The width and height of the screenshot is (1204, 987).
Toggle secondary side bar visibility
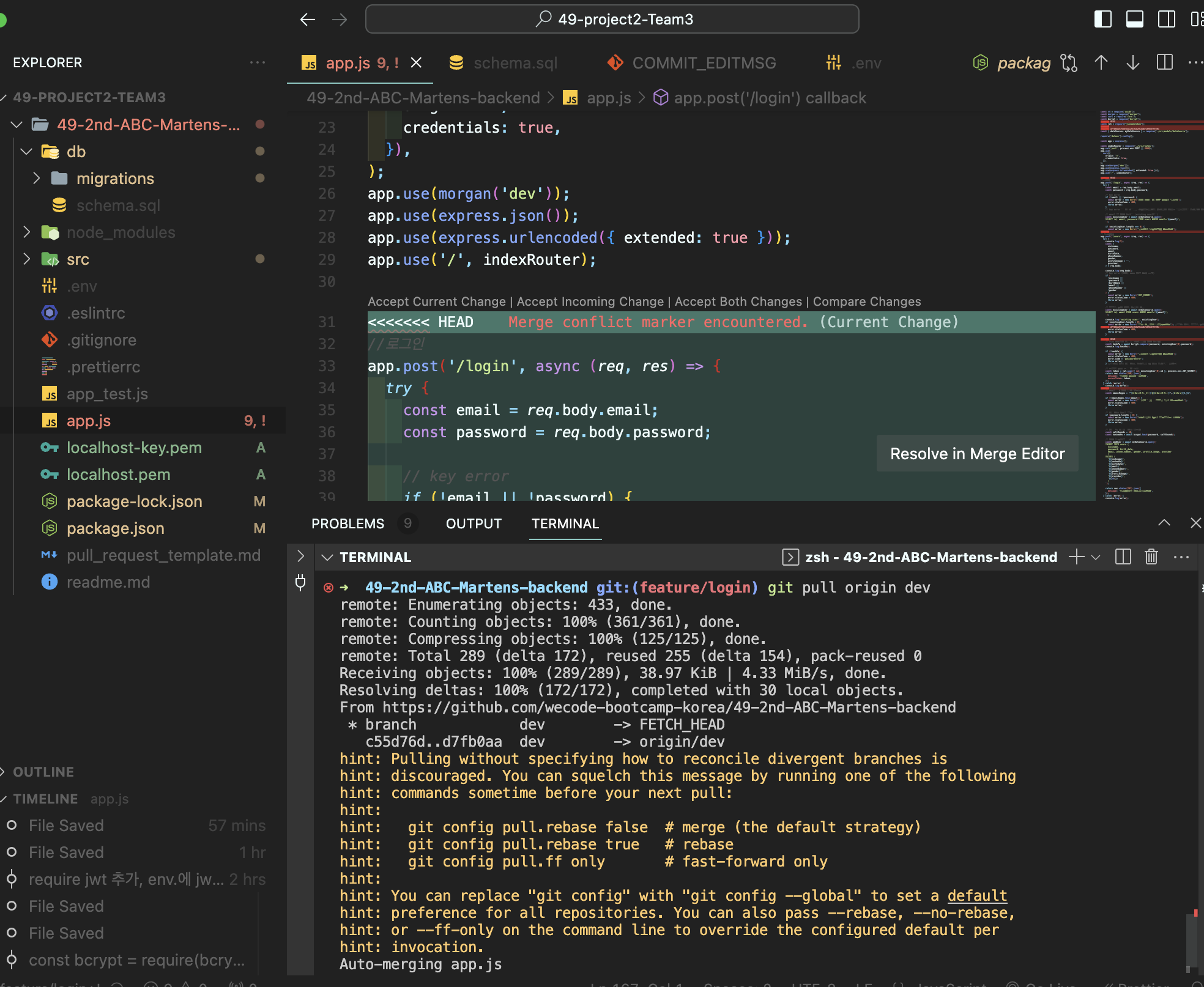pos(1167,20)
